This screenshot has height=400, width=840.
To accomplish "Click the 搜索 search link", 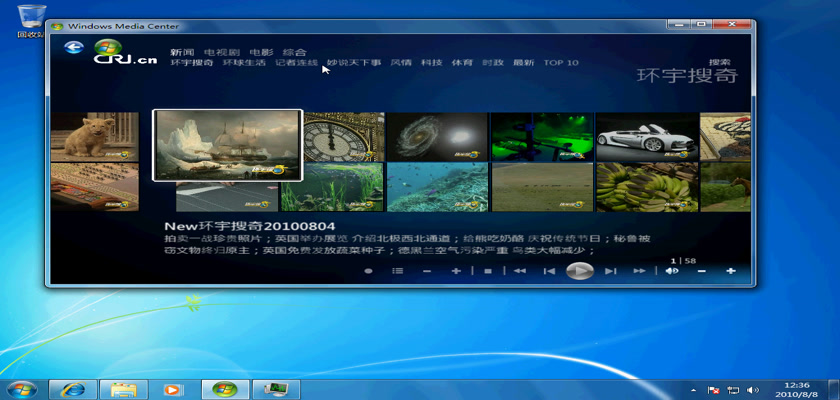I will pyautogui.click(x=720, y=61).
